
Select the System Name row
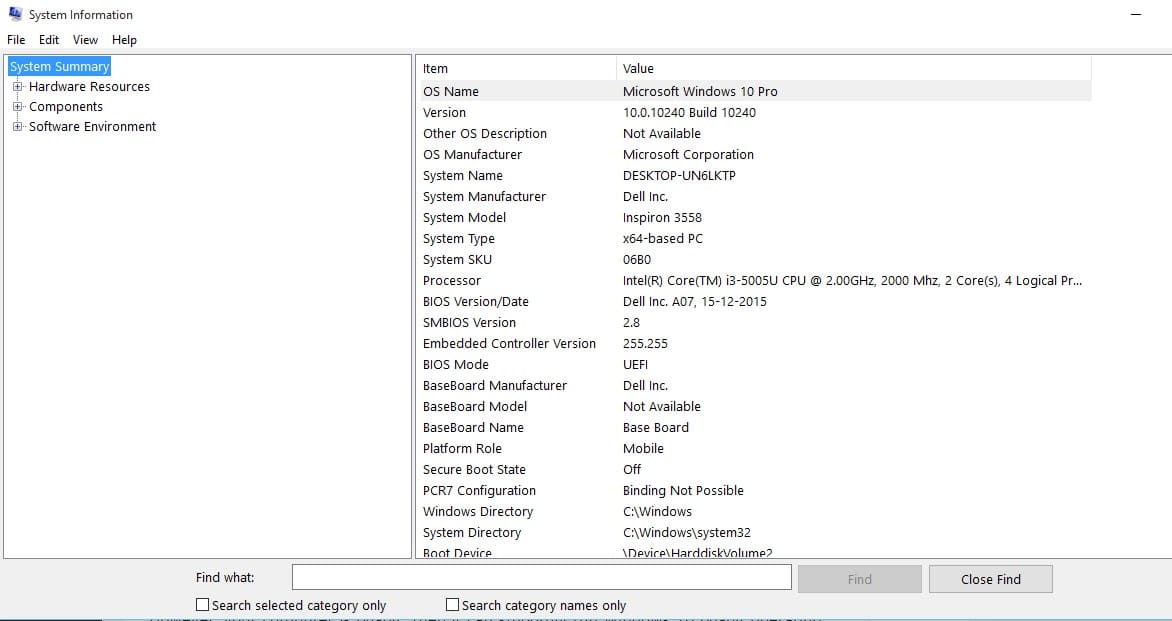click(755, 175)
